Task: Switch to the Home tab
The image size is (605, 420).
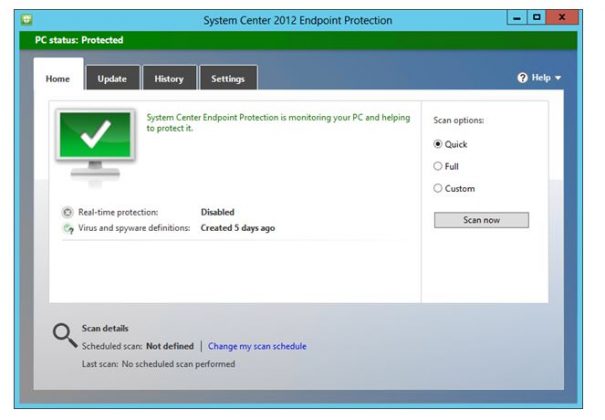Action: click(58, 76)
